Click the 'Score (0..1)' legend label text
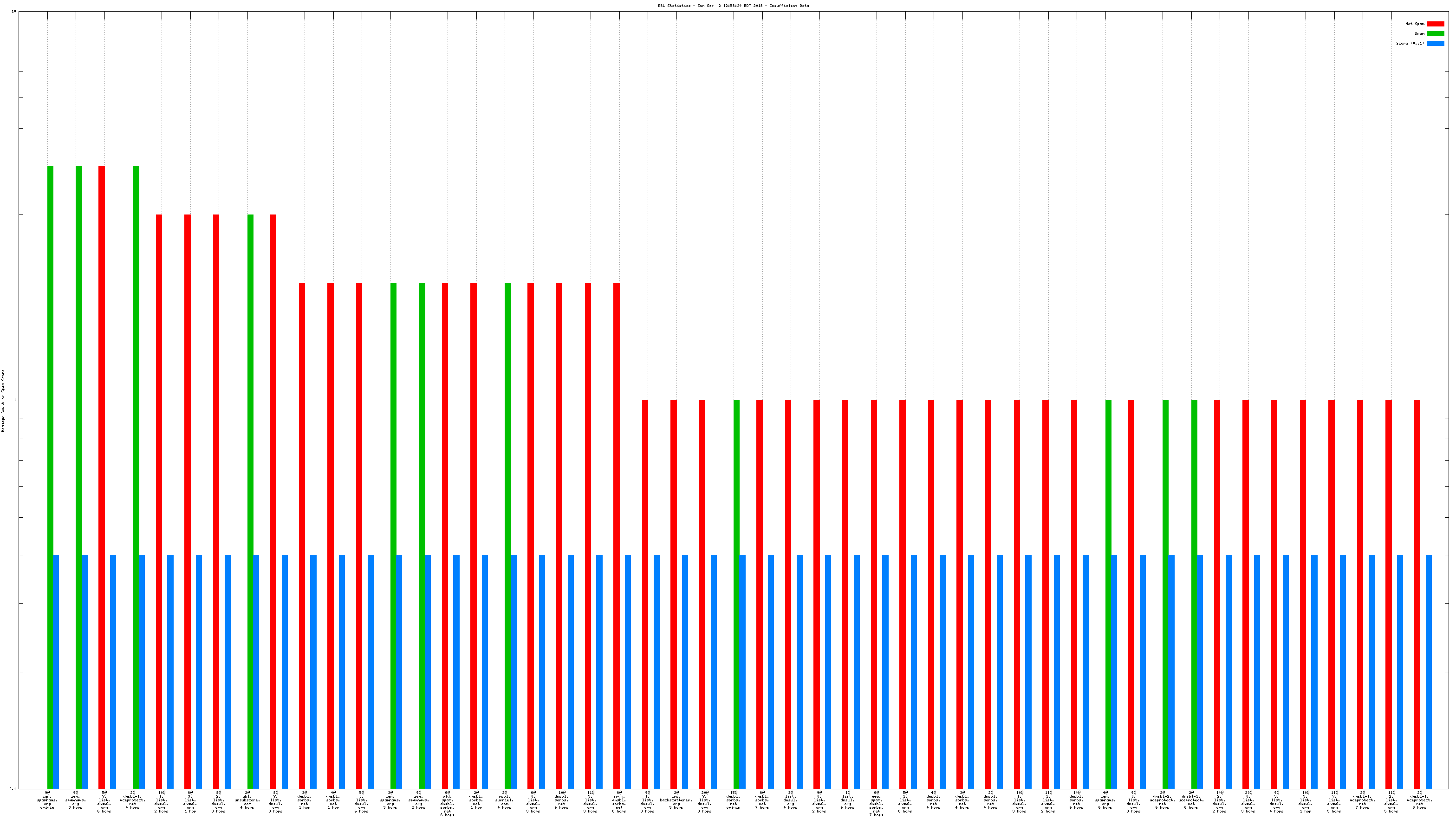Screen dimensions: 1456x819 [1410, 43]
